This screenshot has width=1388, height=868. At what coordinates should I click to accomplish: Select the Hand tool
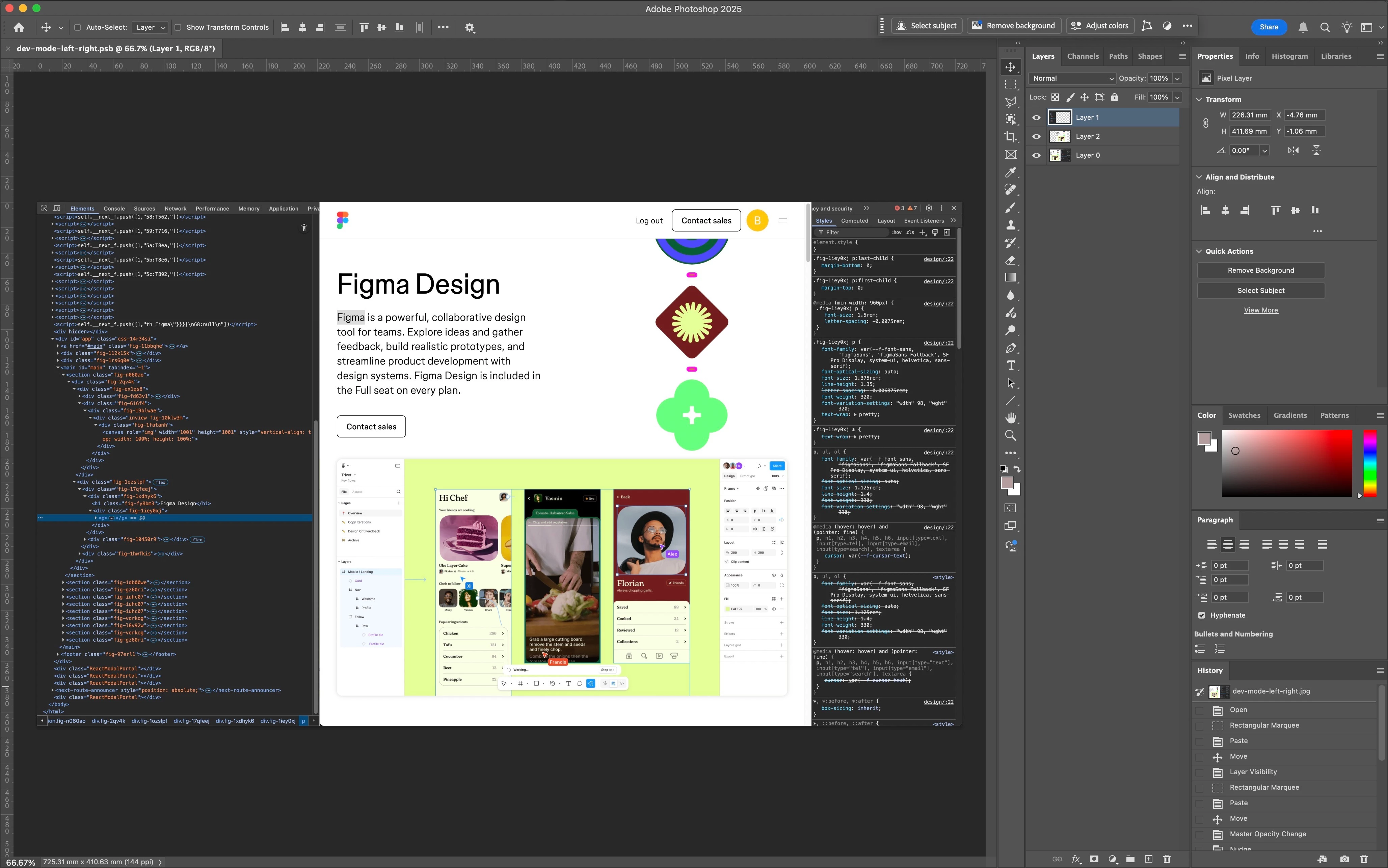tap(1010, 418)
